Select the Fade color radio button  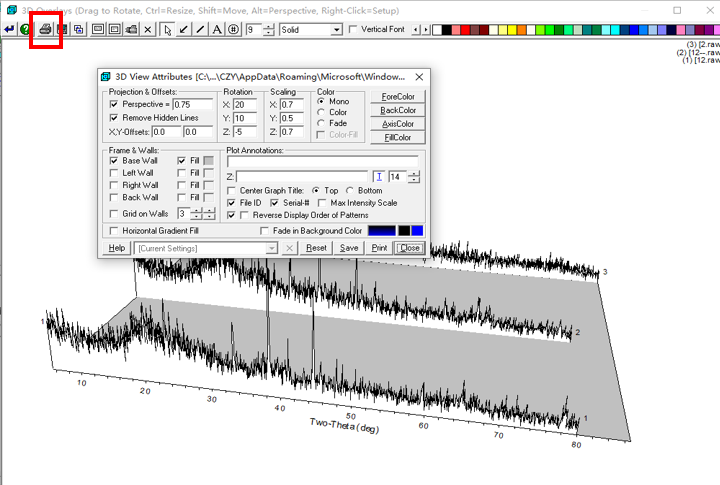pos(320,123)
